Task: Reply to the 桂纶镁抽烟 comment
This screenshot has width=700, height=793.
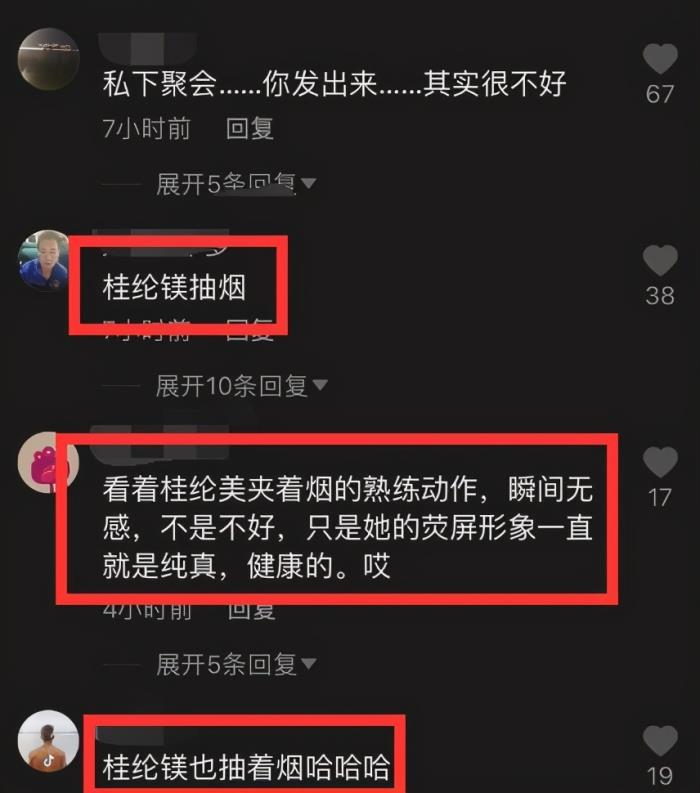Action: pyautogui.click(x=250, y=330)
